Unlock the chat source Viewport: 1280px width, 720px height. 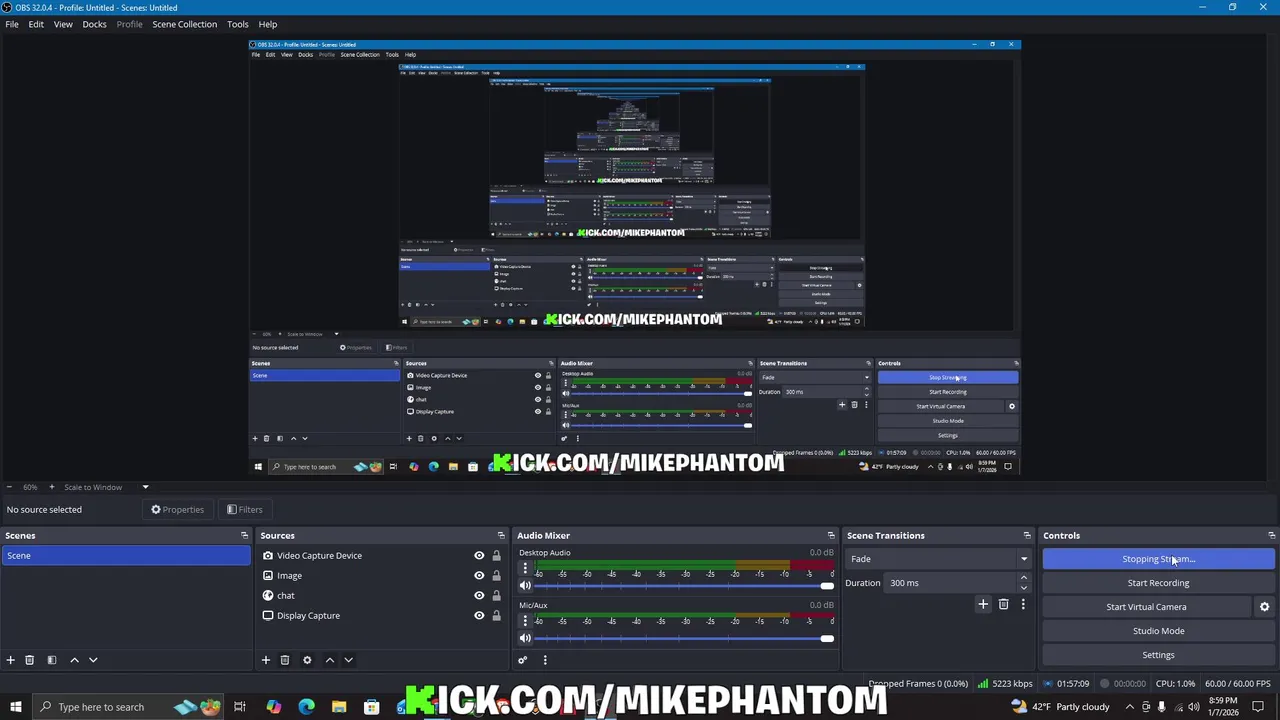(x=496, y=596)
